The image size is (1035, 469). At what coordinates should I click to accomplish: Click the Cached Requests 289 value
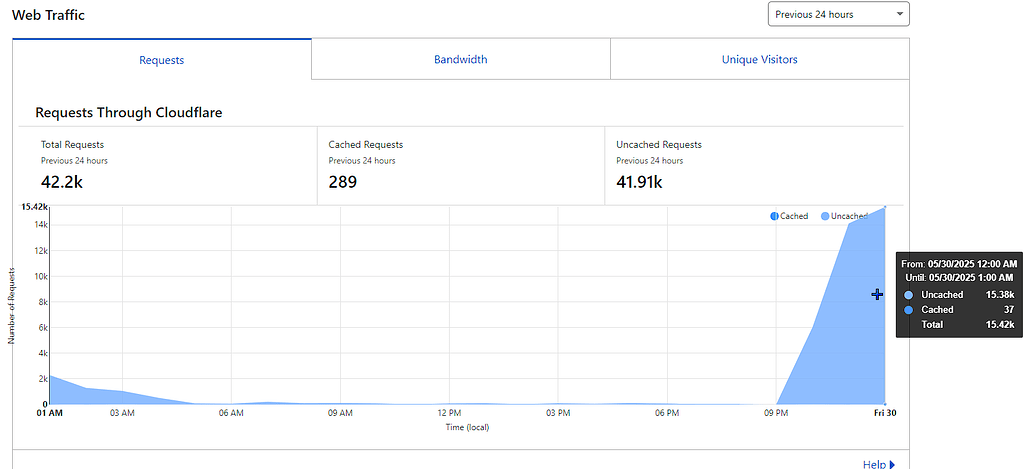(343, 182)
